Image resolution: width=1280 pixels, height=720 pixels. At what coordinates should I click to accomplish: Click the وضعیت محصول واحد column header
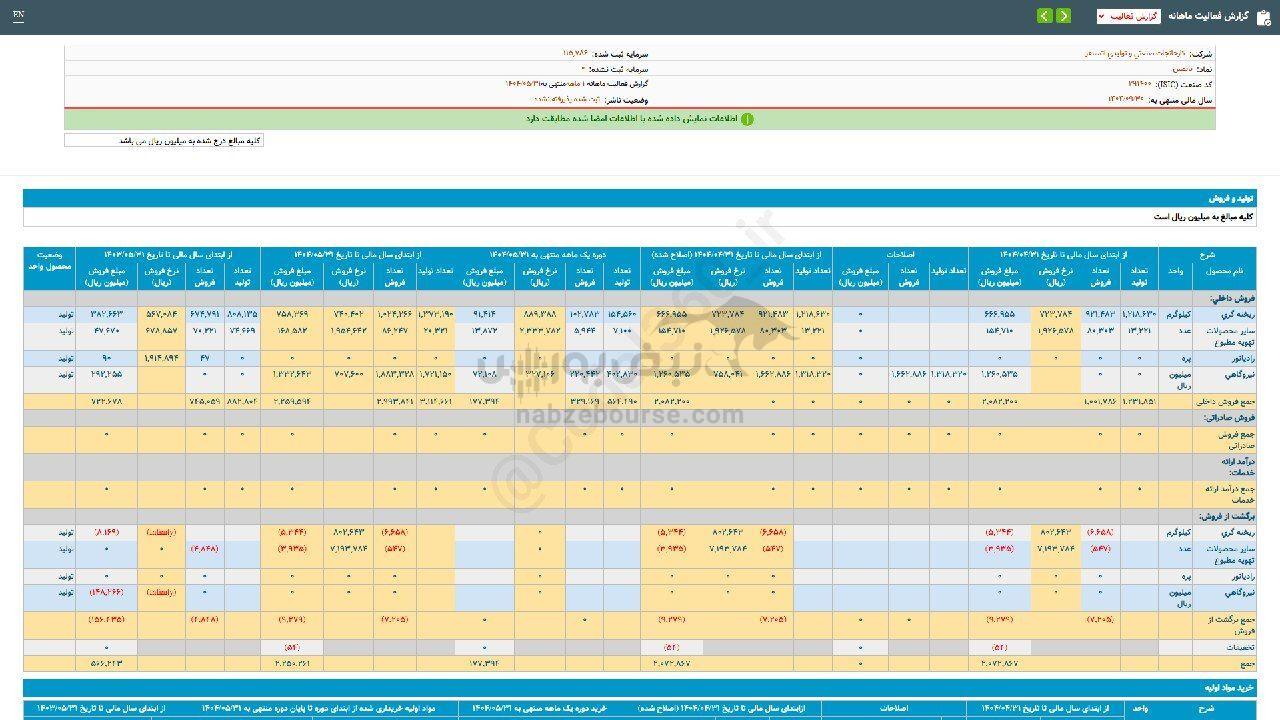[x=49, y=262]
